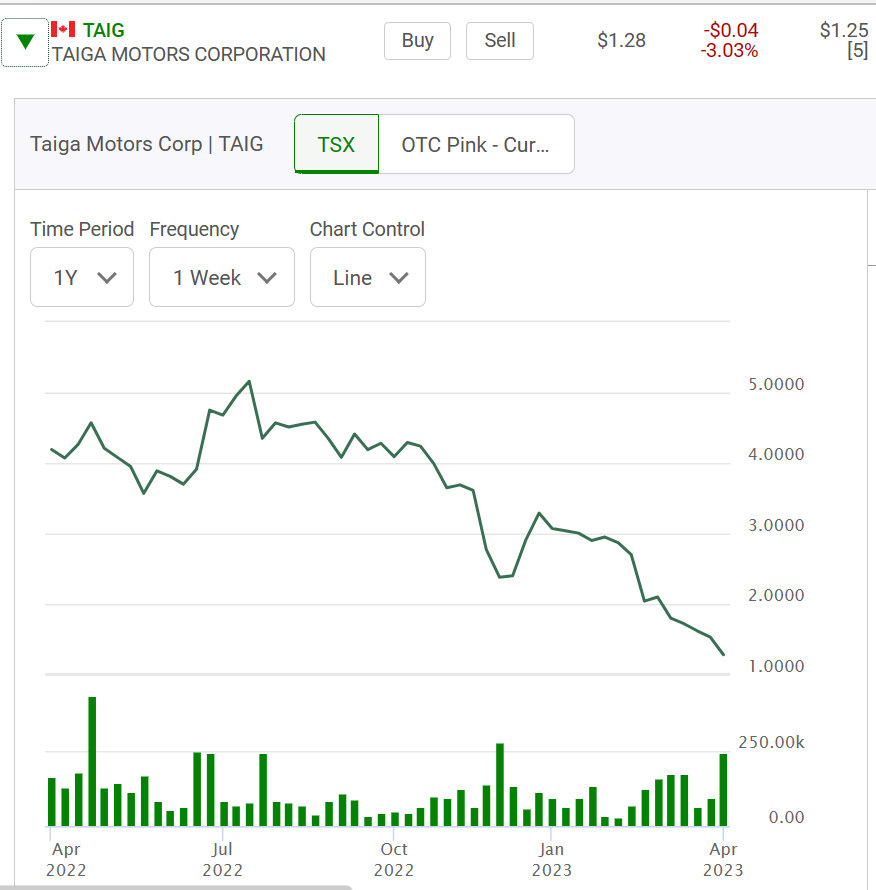Click the 5.0000 price axis label
Viewport: 876px width, 890px height.
[776, 384]
